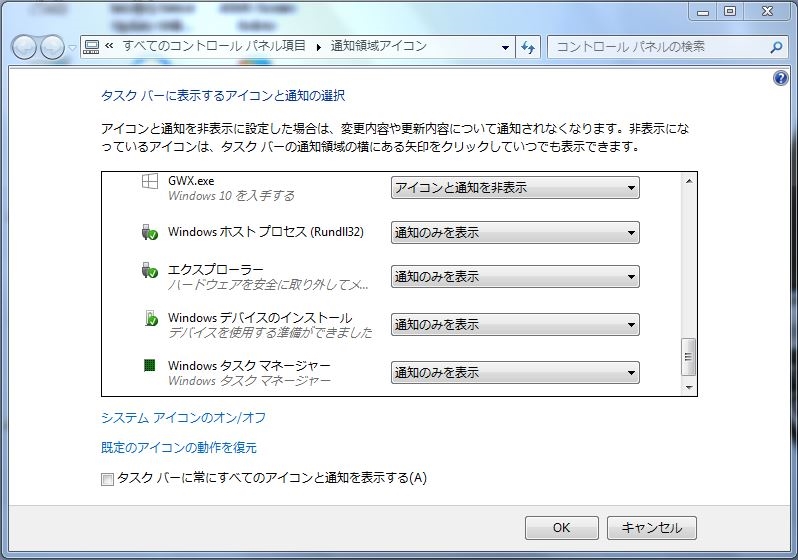Click the エクスプローラー entry name

click(x=216, y=269)
